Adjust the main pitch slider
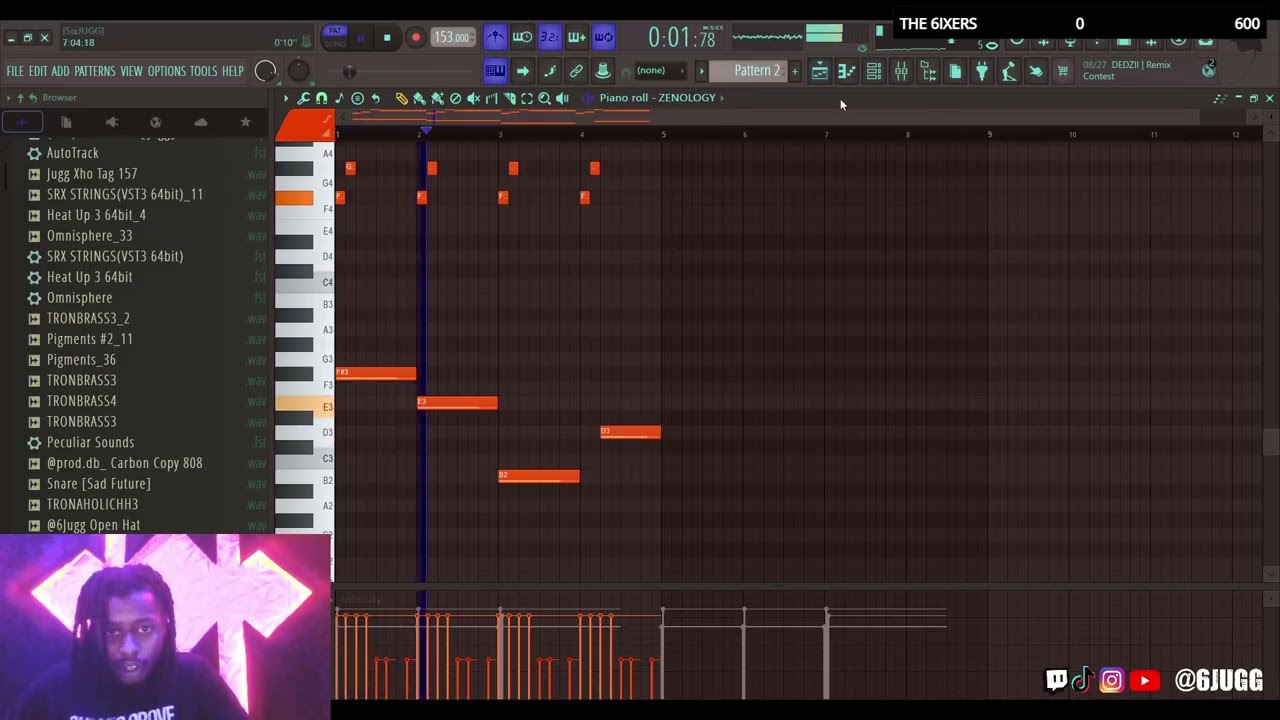1280x720 pixels. (x=349, y=71)
